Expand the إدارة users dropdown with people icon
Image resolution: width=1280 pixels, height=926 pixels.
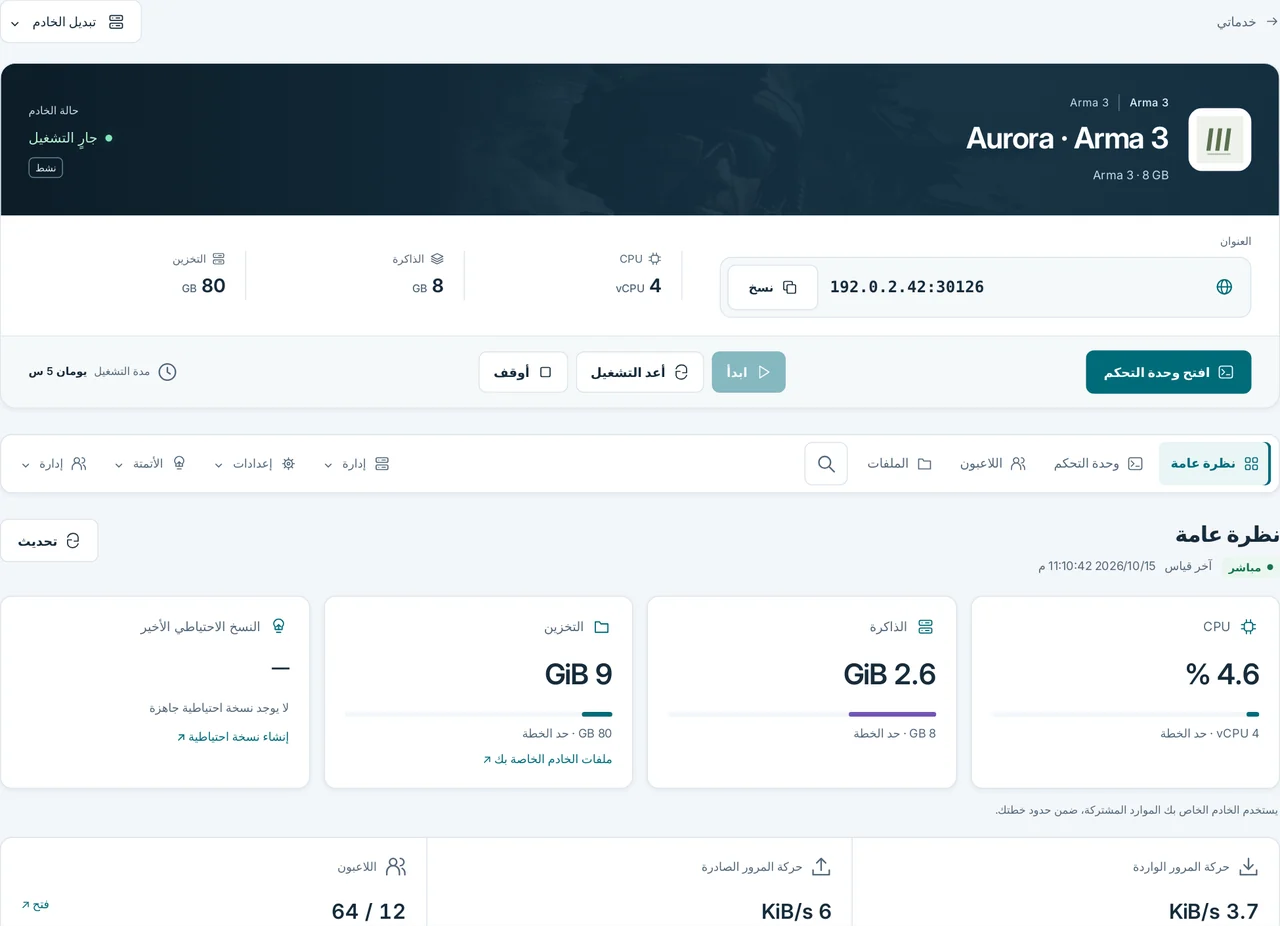[54, 464]
